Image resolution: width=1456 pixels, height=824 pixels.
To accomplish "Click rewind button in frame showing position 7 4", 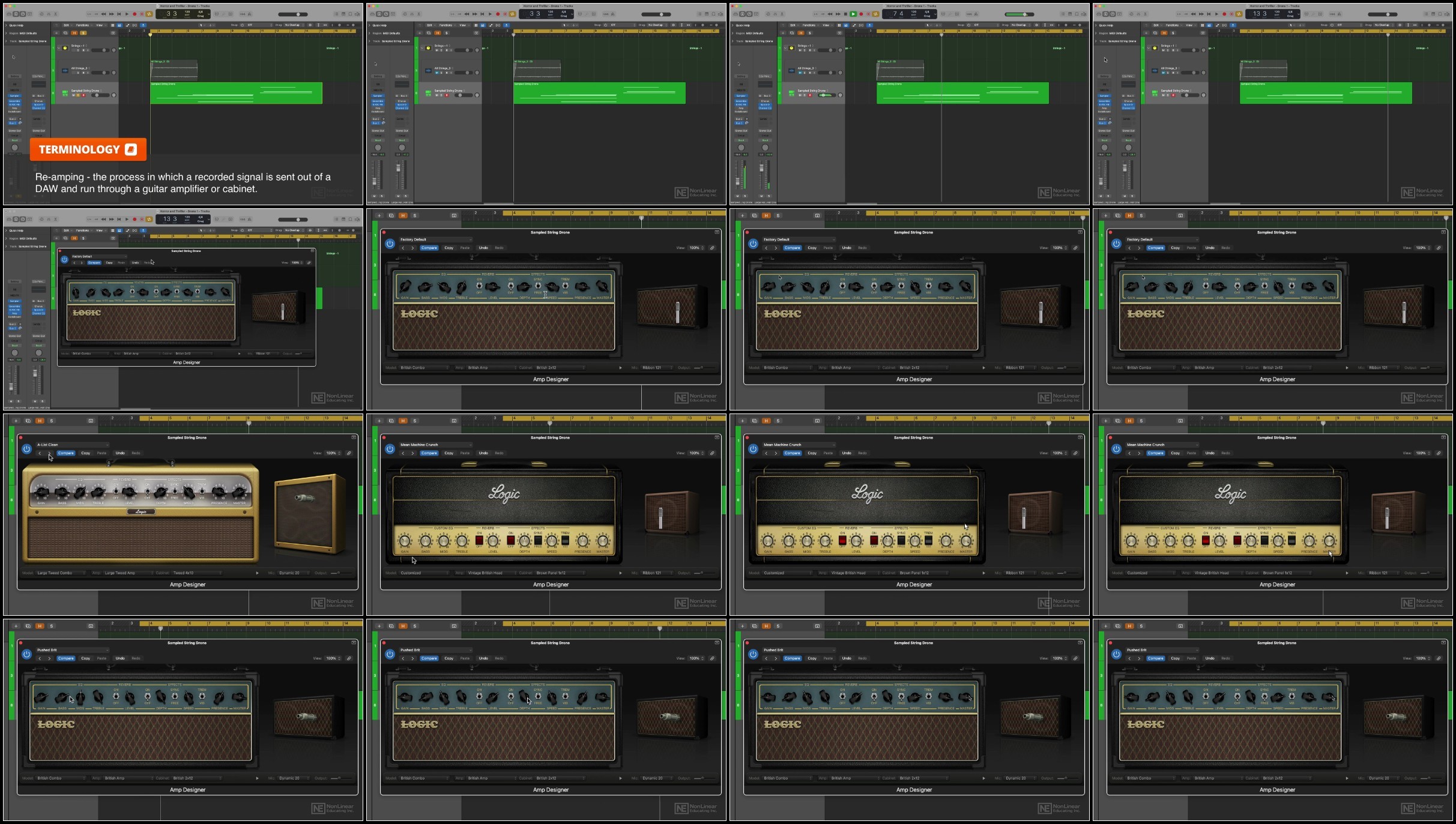I will [x=830, y=14].
